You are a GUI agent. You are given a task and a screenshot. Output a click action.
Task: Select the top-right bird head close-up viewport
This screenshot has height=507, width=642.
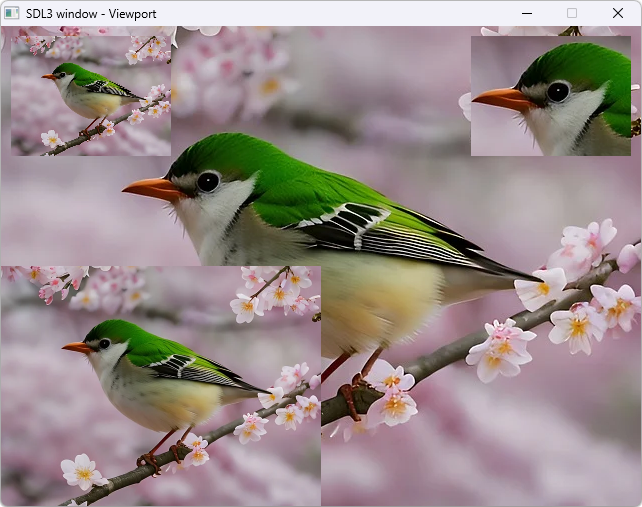coord(551,96)
